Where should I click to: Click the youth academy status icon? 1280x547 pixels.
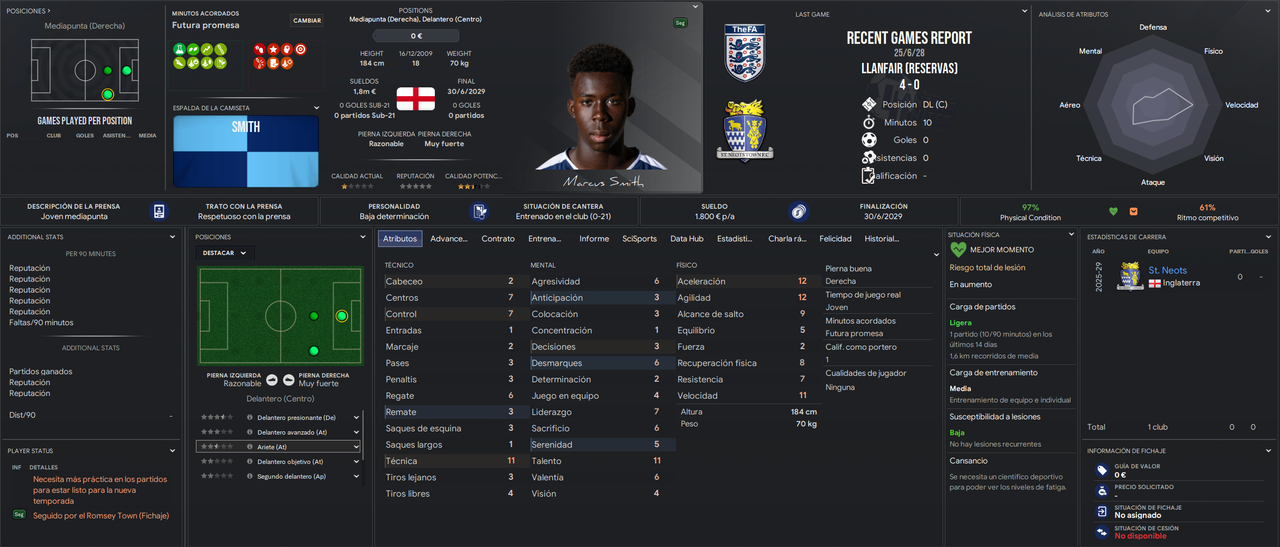(480, 211)
